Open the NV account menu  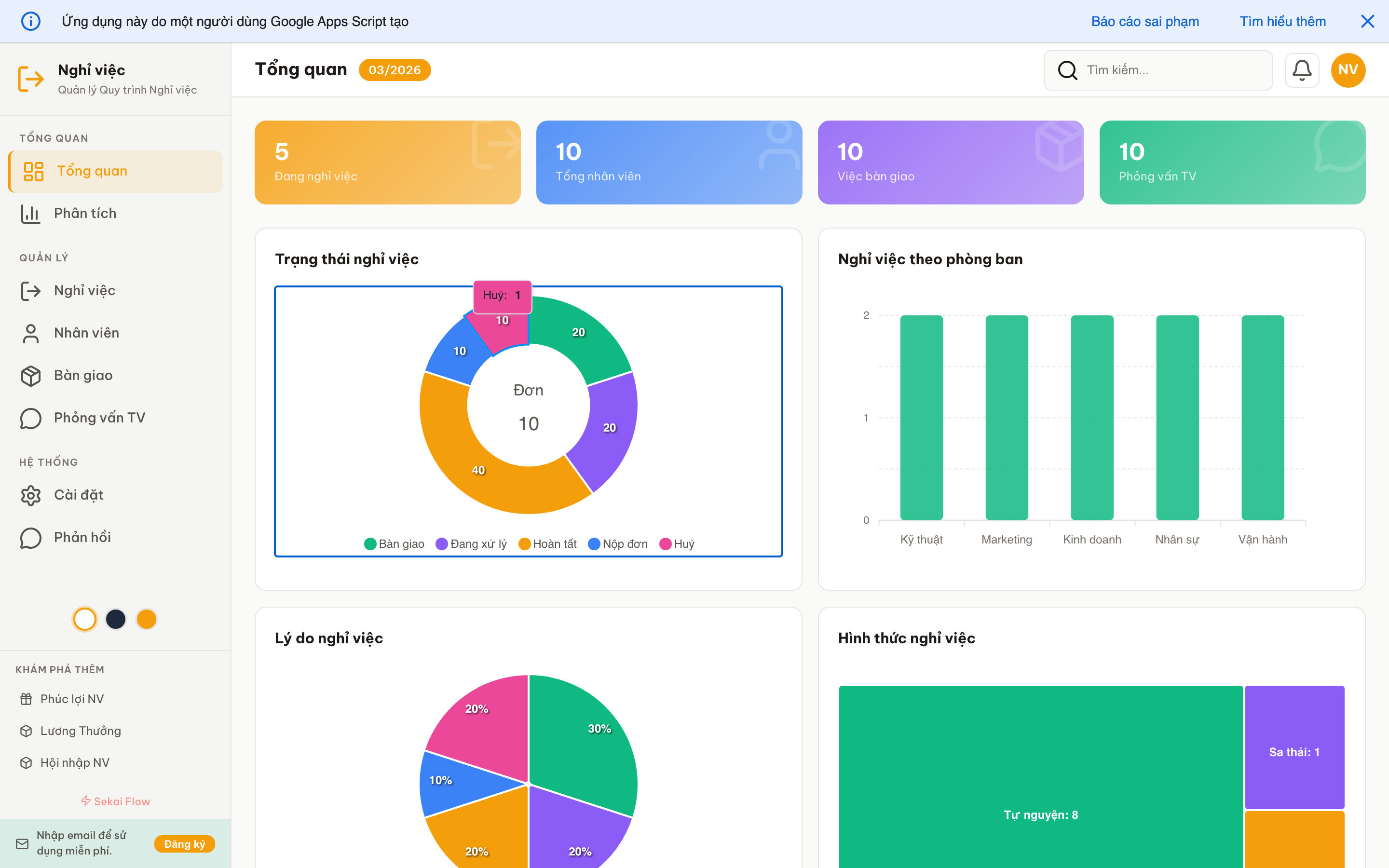pyautogui.click(x=1348, y=69)
